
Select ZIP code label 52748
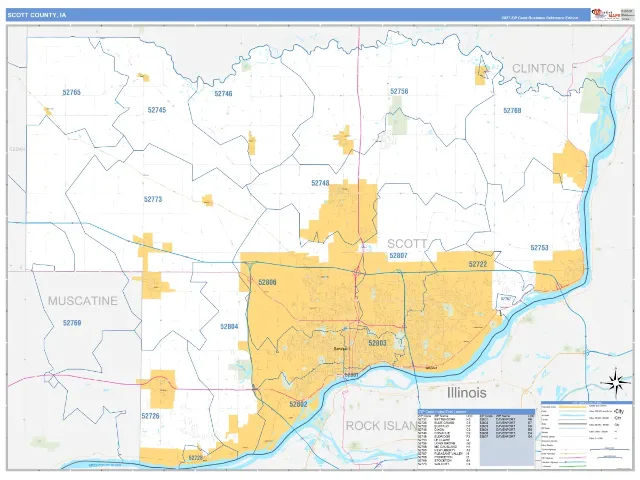(x=320, y=183)
